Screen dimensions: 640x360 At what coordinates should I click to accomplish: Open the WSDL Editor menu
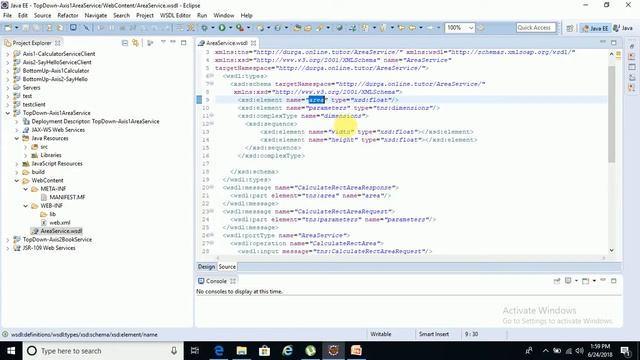pyautogui.click(x=175, y=16)
